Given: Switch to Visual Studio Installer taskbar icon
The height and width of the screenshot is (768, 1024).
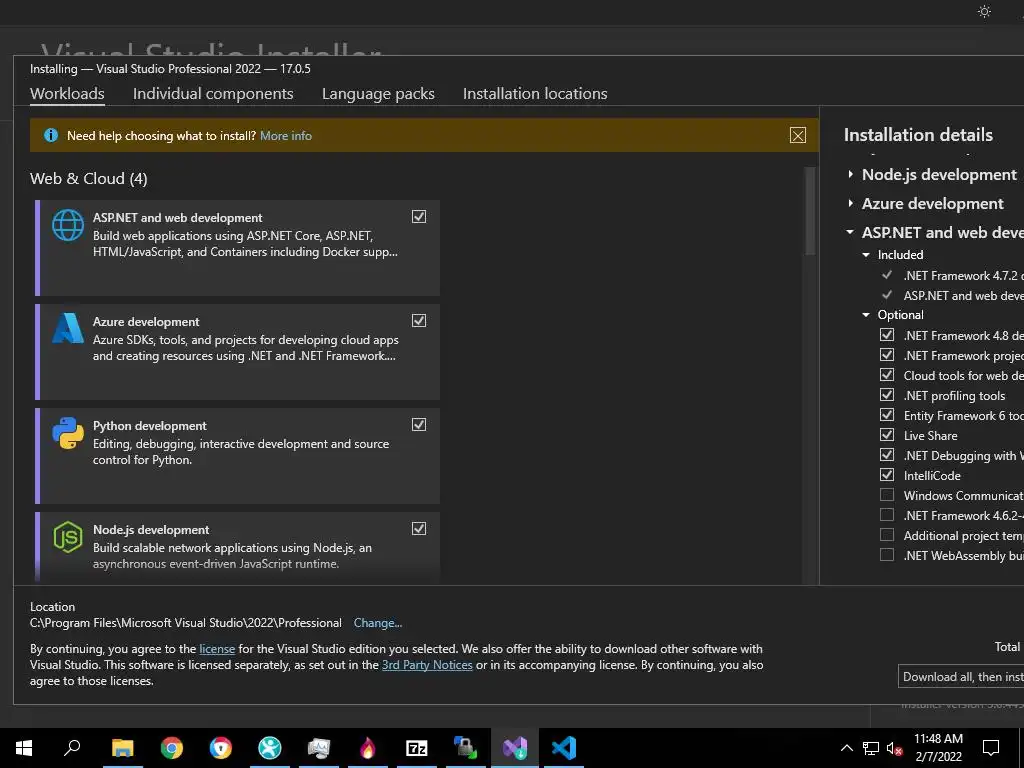Looking at the screenshot, I should coord(515,748).
